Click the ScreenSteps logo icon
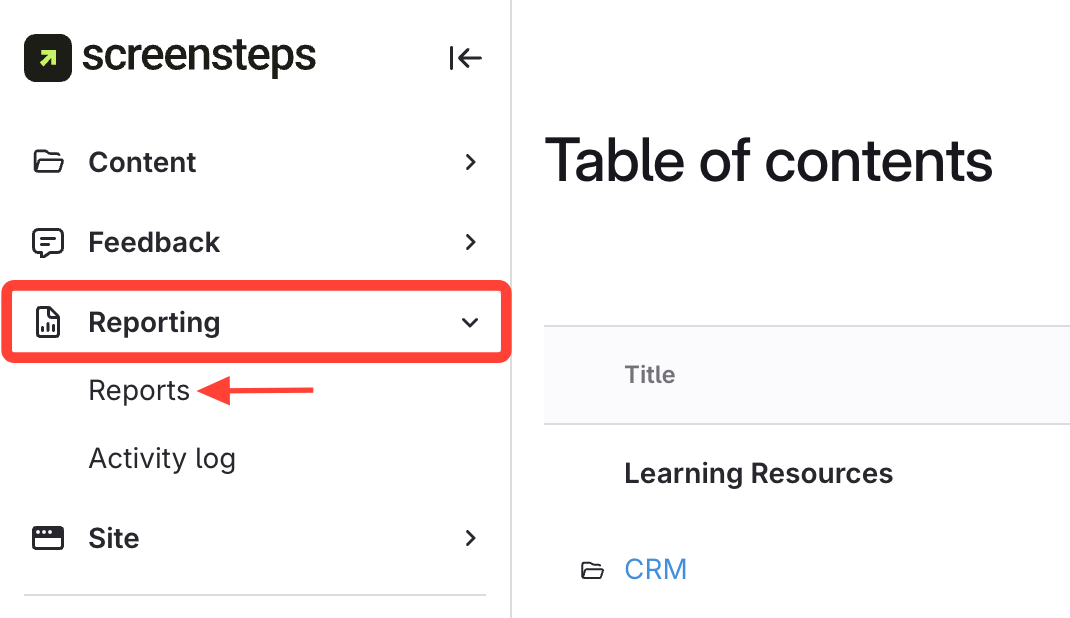The height and width of the screenshot is (618, 1070). [x=48, y=58]
